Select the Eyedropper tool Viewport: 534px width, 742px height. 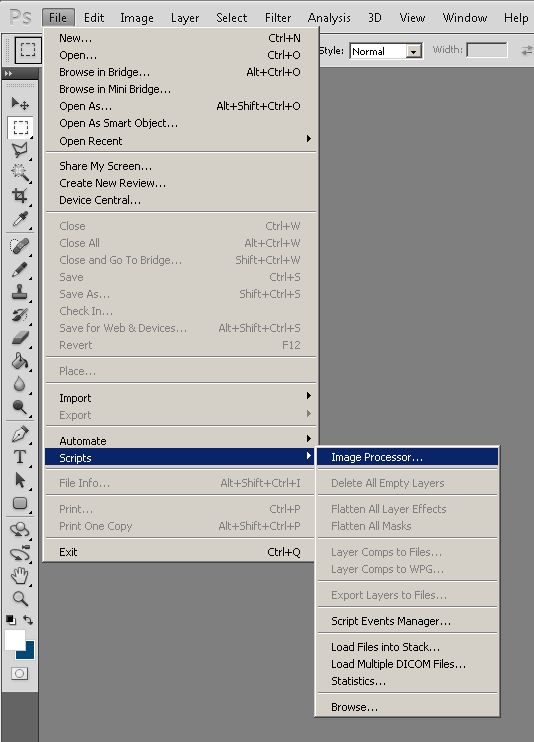pyautogui.click(x=20, y=219)
